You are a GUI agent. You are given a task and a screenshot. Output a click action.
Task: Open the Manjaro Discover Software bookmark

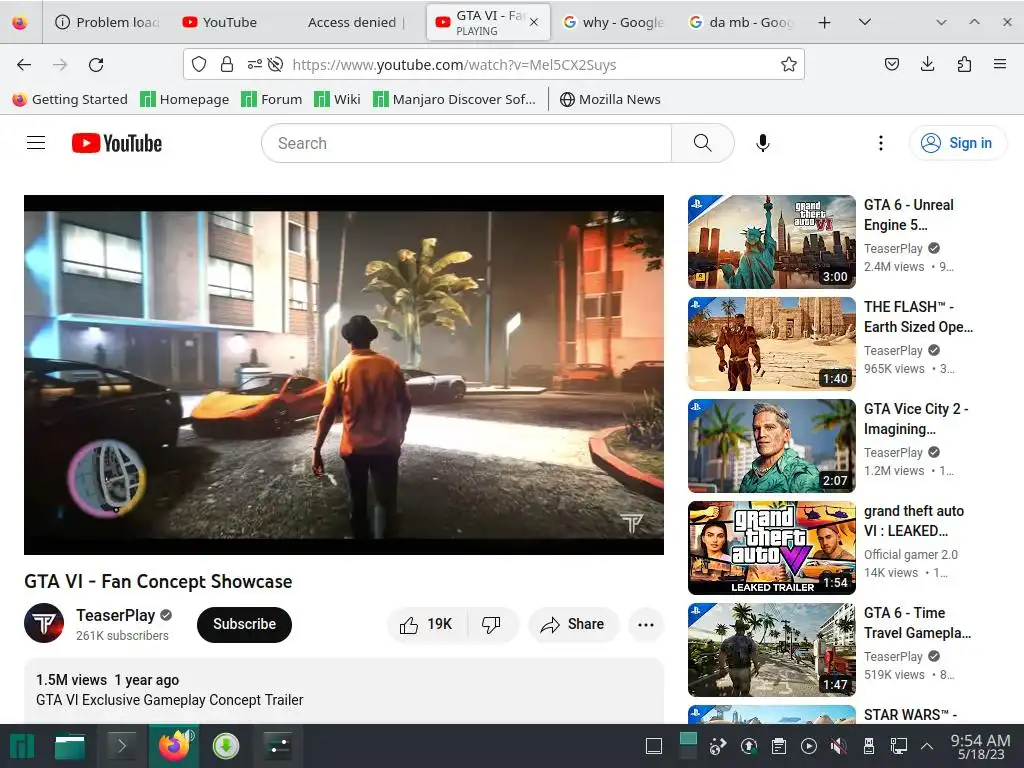pos(454,99)
